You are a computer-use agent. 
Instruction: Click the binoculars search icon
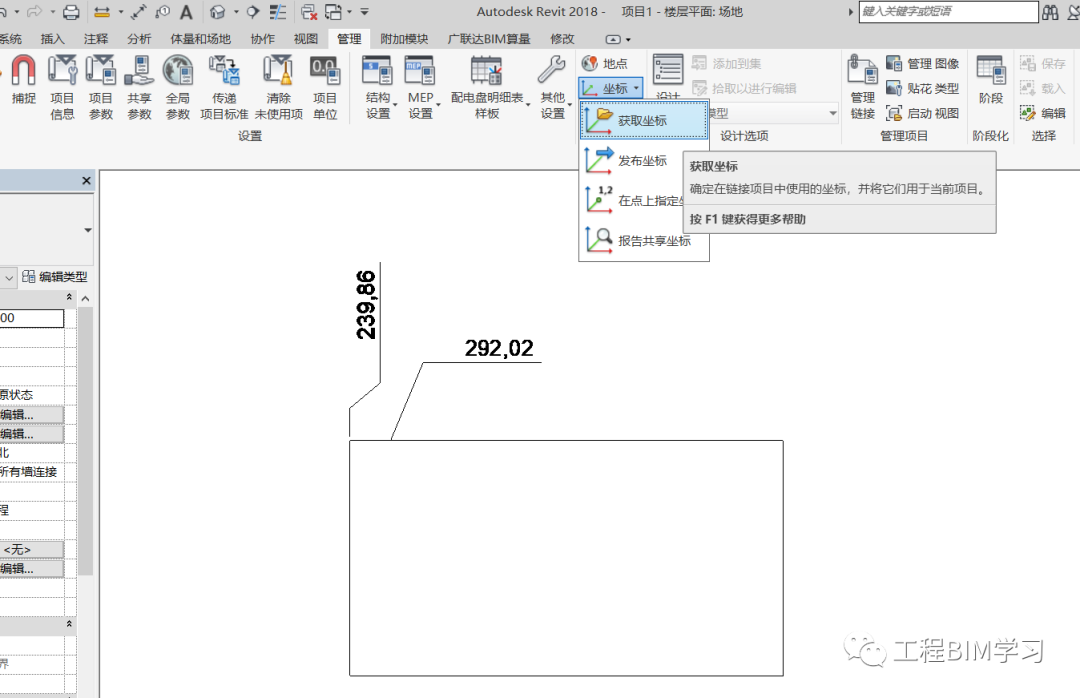[x=1050, y=12]
